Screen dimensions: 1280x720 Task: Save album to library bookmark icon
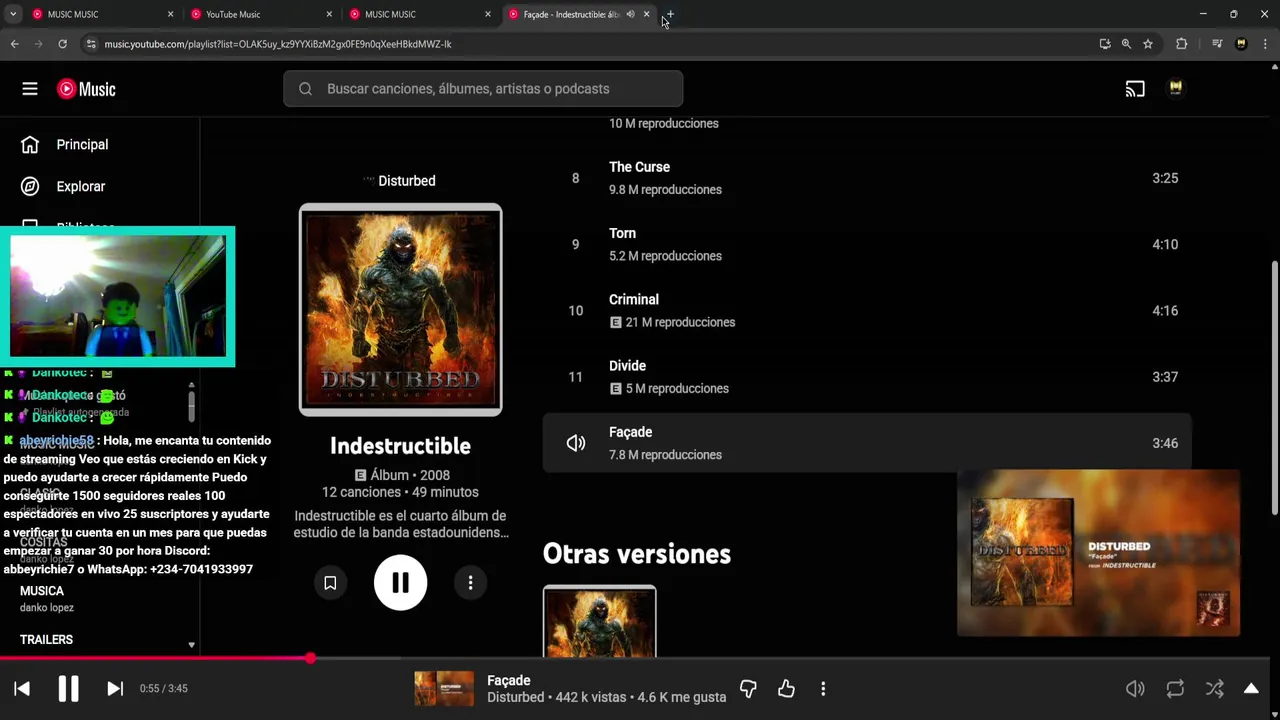tap(330, 583)
